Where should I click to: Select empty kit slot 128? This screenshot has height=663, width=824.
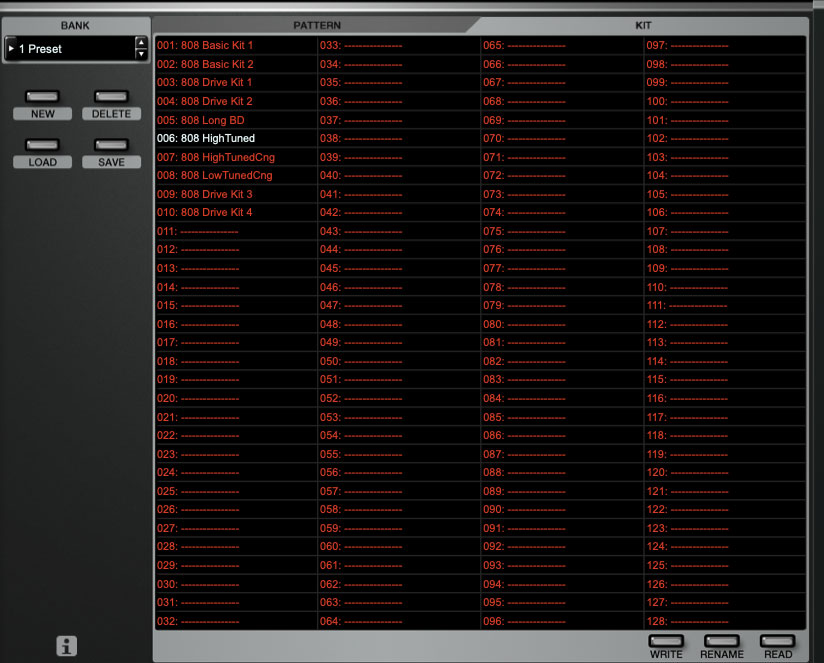coord(725,621)
